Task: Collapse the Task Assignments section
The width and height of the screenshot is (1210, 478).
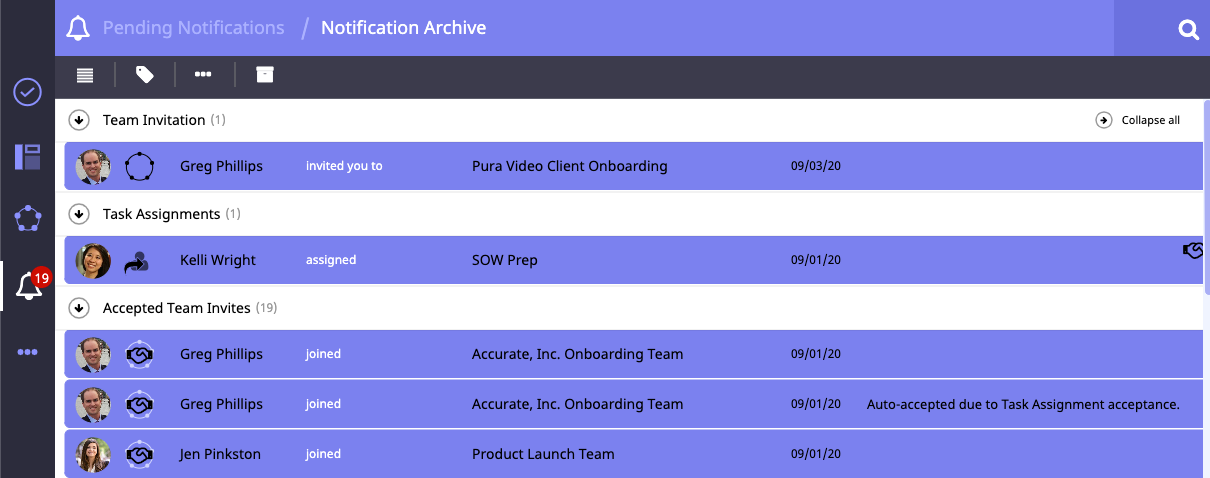Action: click(79, 214)
